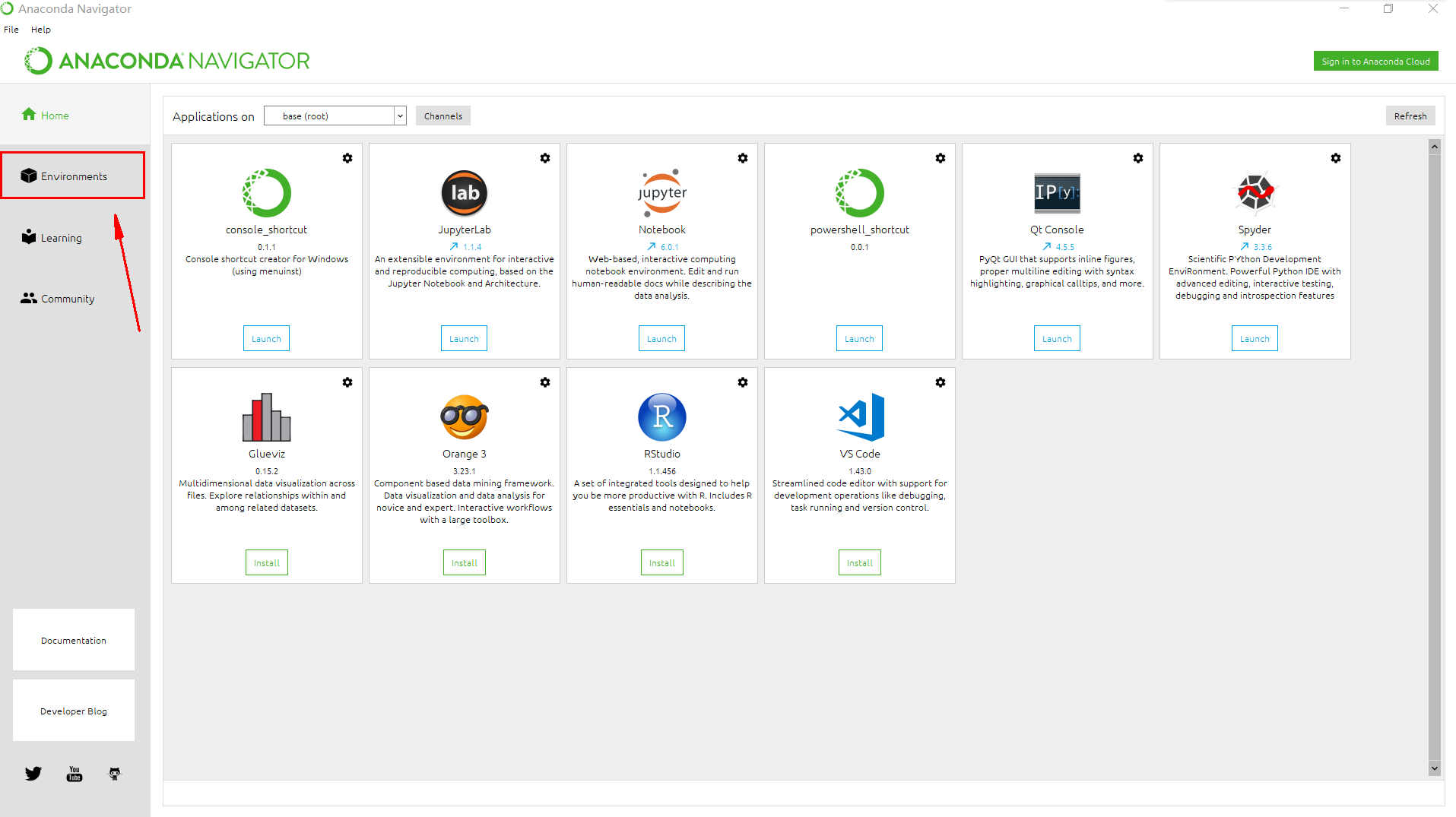
Task: Open settings gear on Spyder card
Action: click(x=1336, y=158)
